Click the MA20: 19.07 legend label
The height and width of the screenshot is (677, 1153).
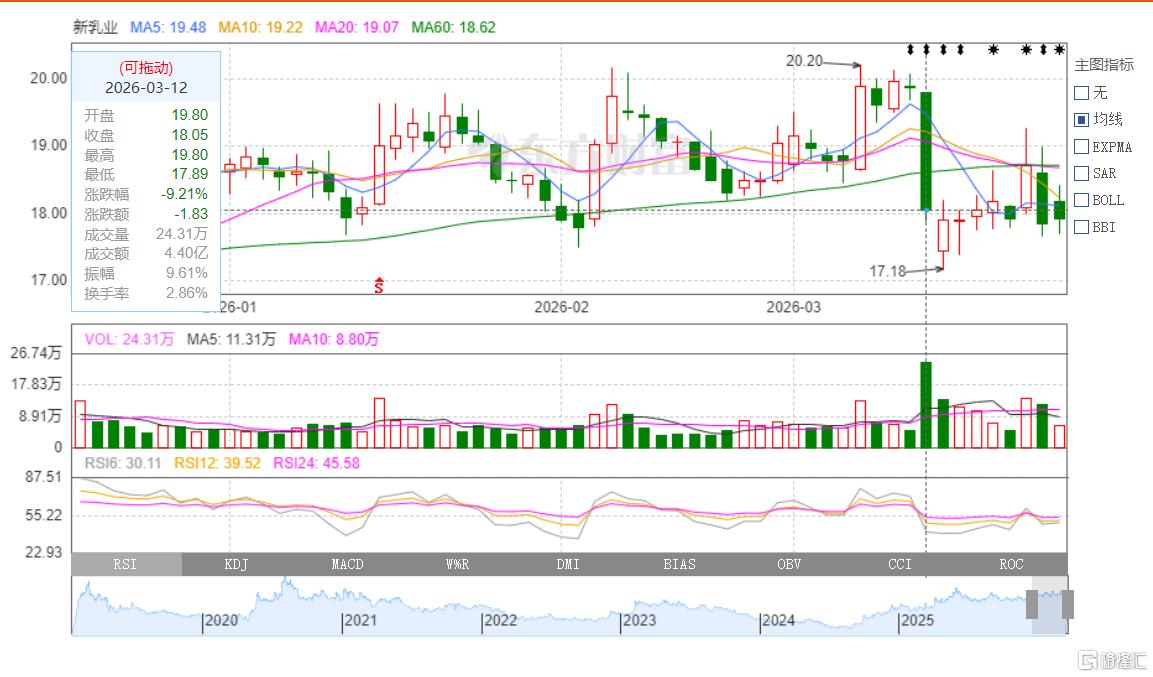click(x=357, y=27)
